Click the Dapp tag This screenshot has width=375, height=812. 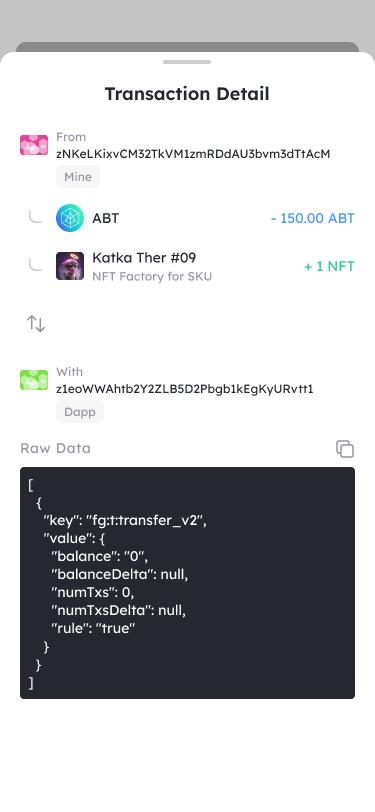point(80,412)
